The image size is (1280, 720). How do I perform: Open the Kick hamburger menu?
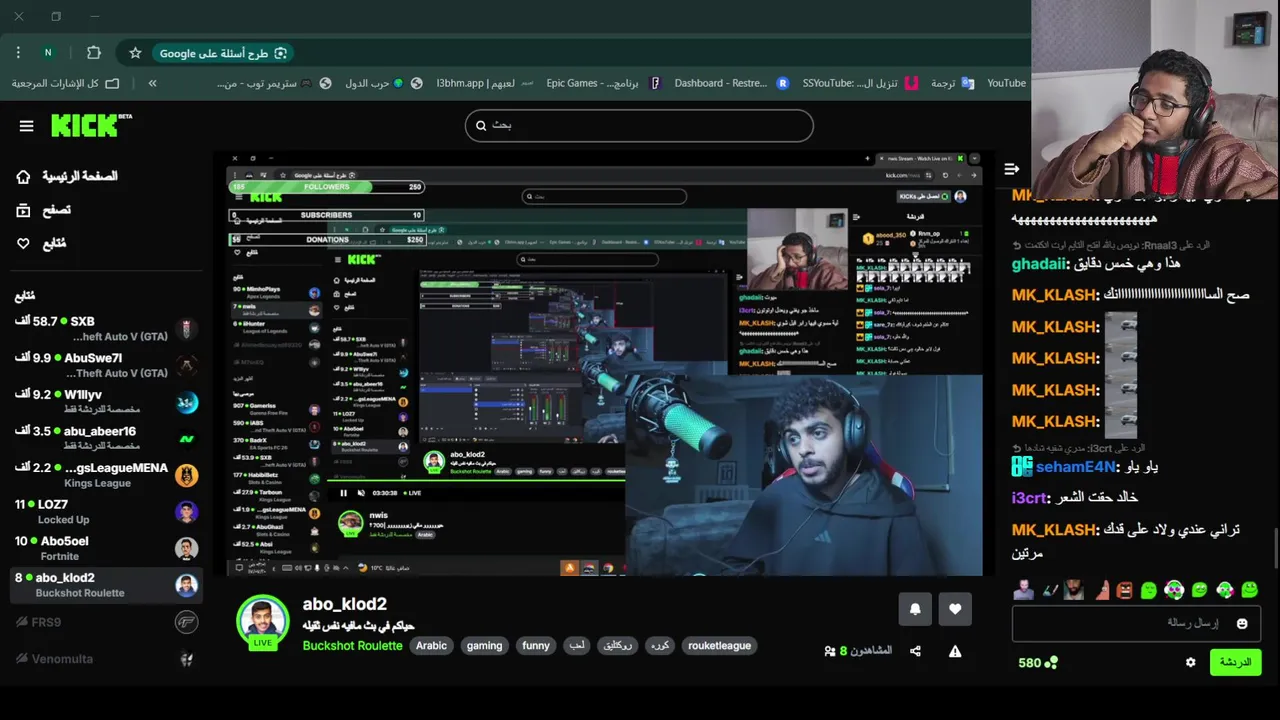[x=26, y=126]
